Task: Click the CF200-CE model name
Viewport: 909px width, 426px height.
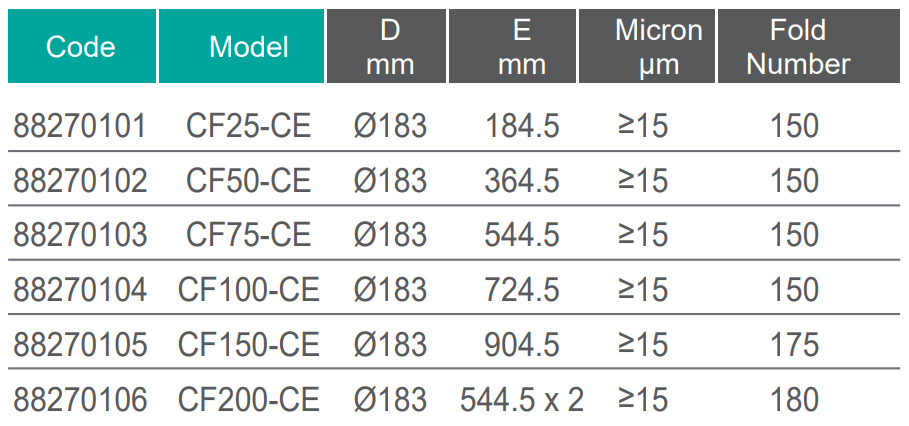Action: [x=248, y=399]
